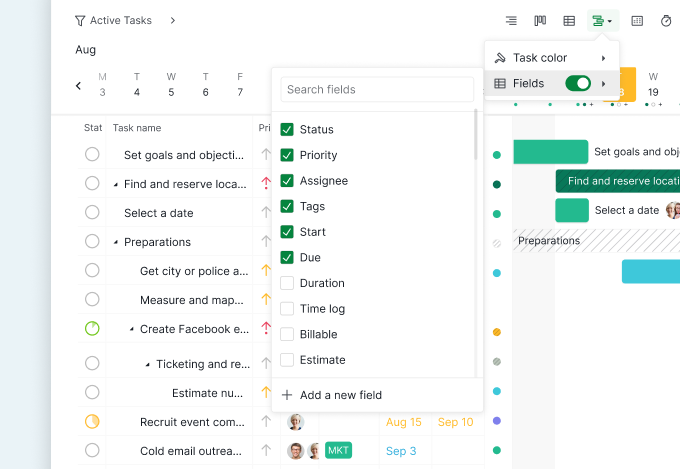Image resolution: width=680 pixels, height=469 pixels.
Task: Collapse the Preparations task group
Action: pyautogui.click(x=115, y=242)
